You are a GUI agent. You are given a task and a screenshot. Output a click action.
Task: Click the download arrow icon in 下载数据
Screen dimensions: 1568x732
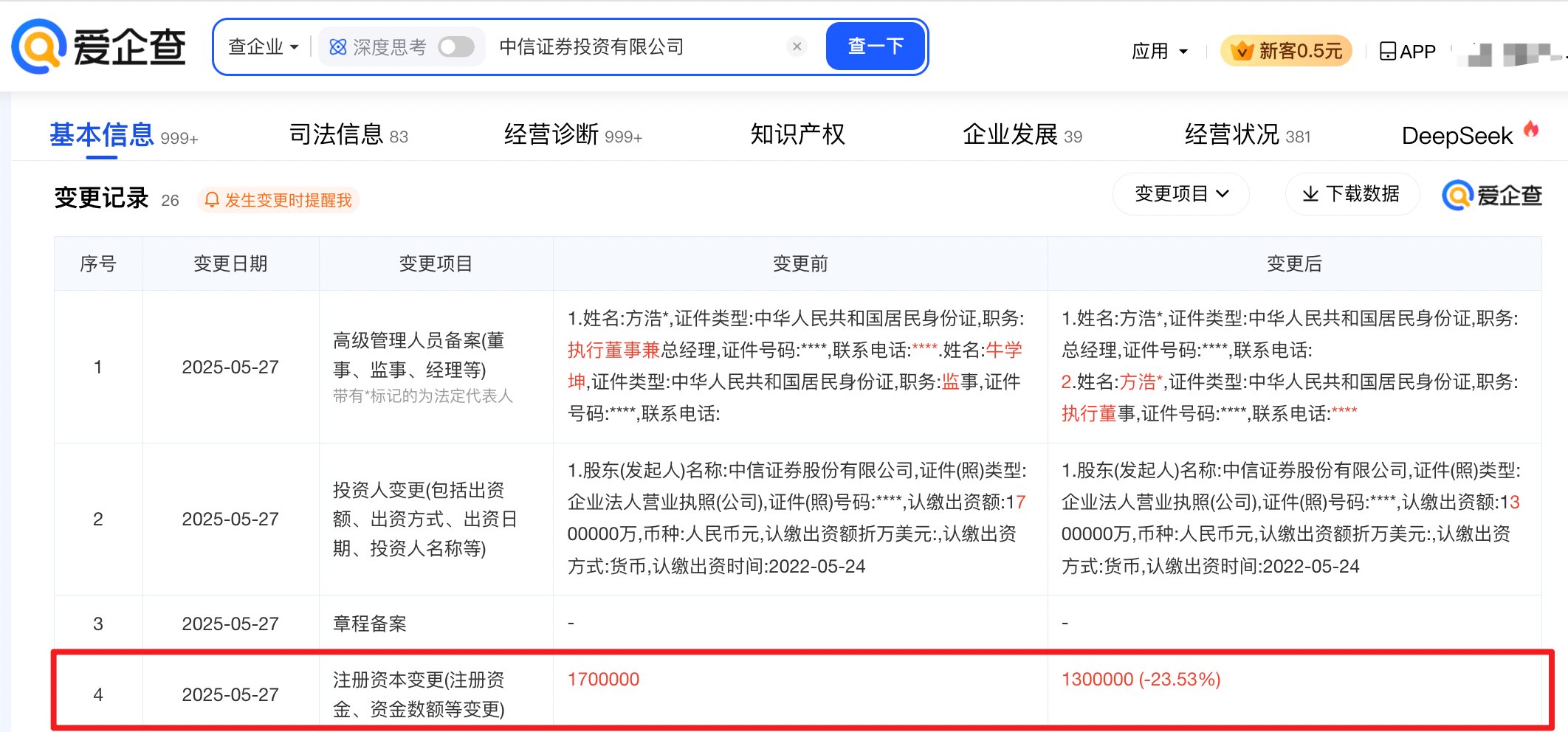point(1310,194)
